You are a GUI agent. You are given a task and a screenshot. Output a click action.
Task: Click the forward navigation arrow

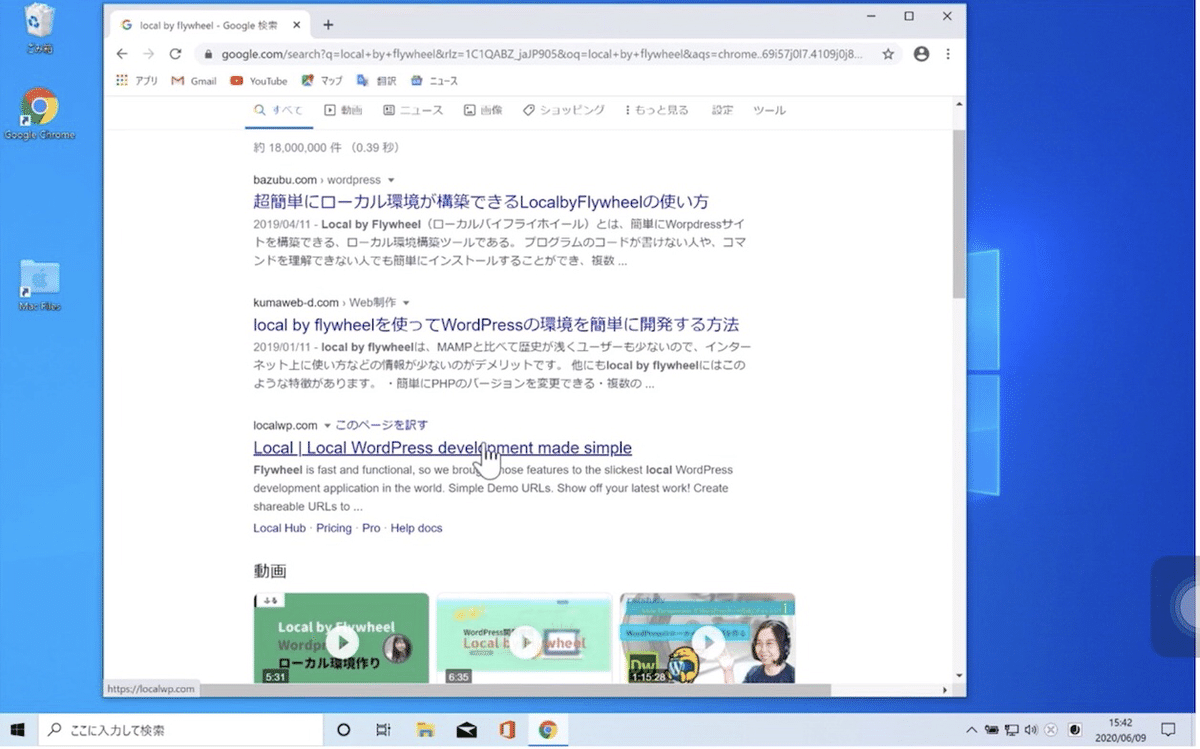148,54
